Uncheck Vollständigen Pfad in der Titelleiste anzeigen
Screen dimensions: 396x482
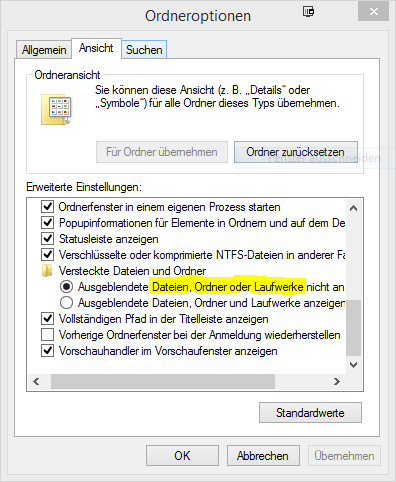click(x=47, y=319)
